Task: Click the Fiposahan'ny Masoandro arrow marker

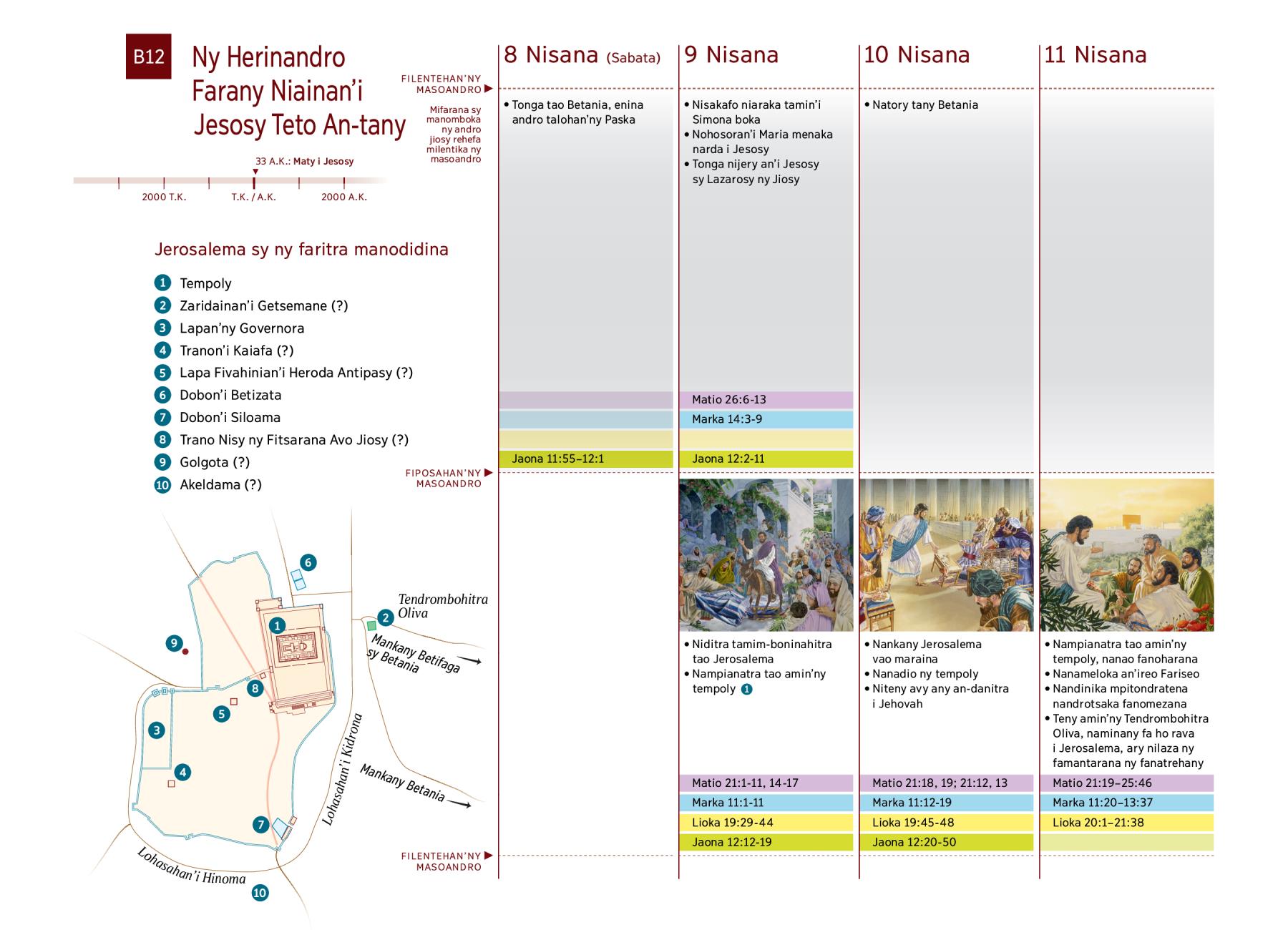Action: pos(489,472)
